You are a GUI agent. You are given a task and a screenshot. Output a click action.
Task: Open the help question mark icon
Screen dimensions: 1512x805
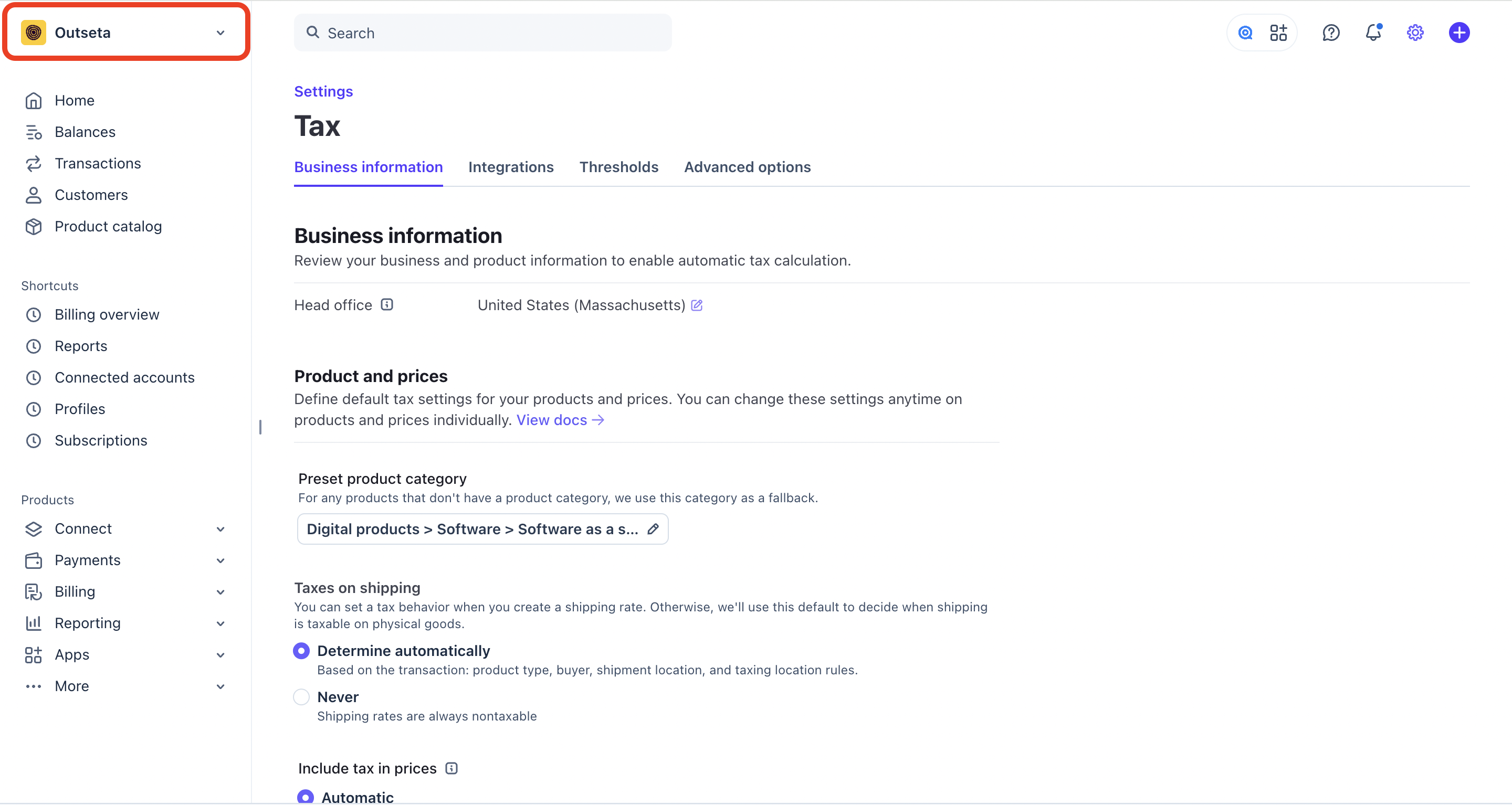[x=1331, y=32]
